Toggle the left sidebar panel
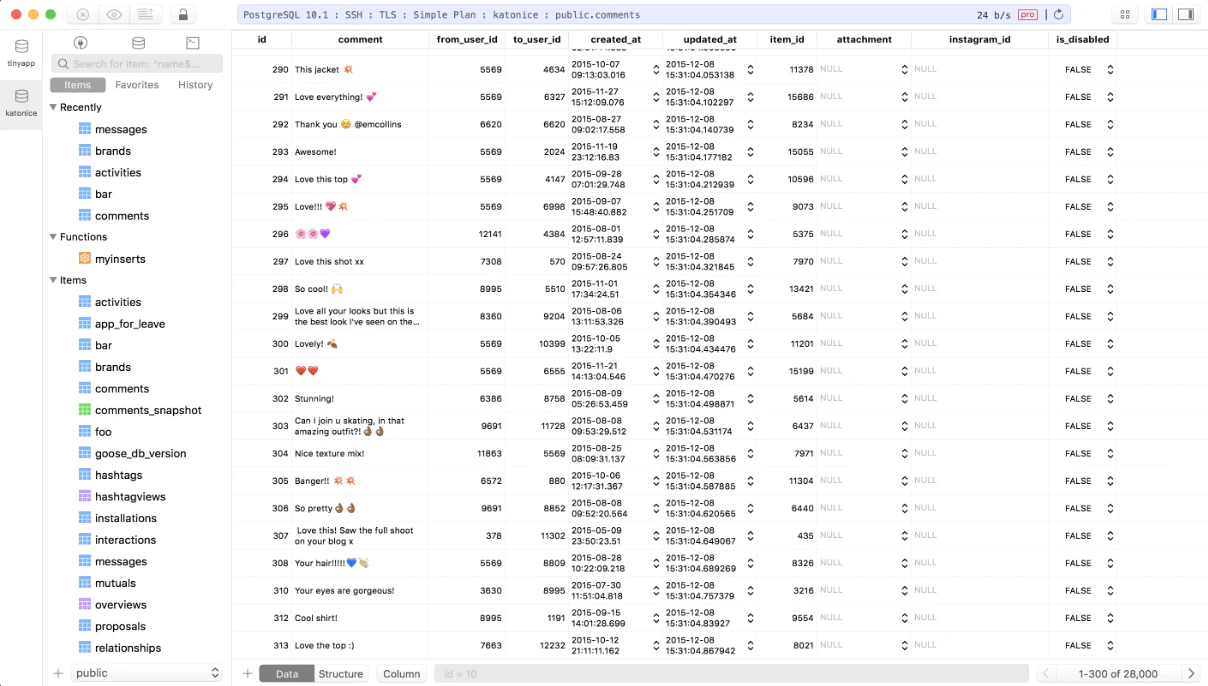Screen dimensions: 1208x686 point(1159,15)
